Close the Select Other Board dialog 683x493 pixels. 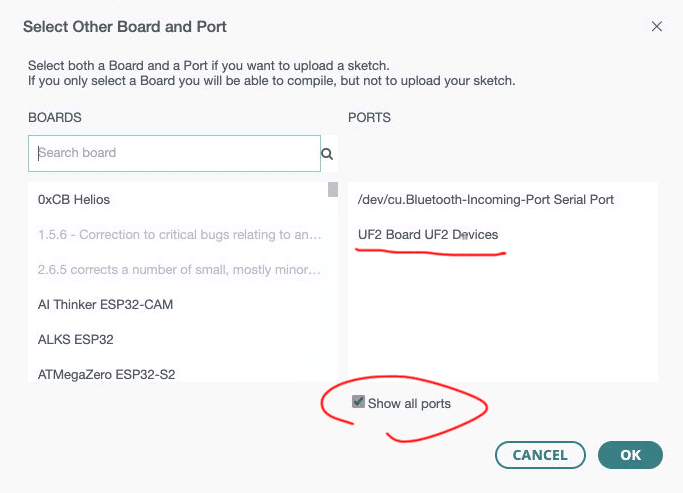tap(657, 27)
